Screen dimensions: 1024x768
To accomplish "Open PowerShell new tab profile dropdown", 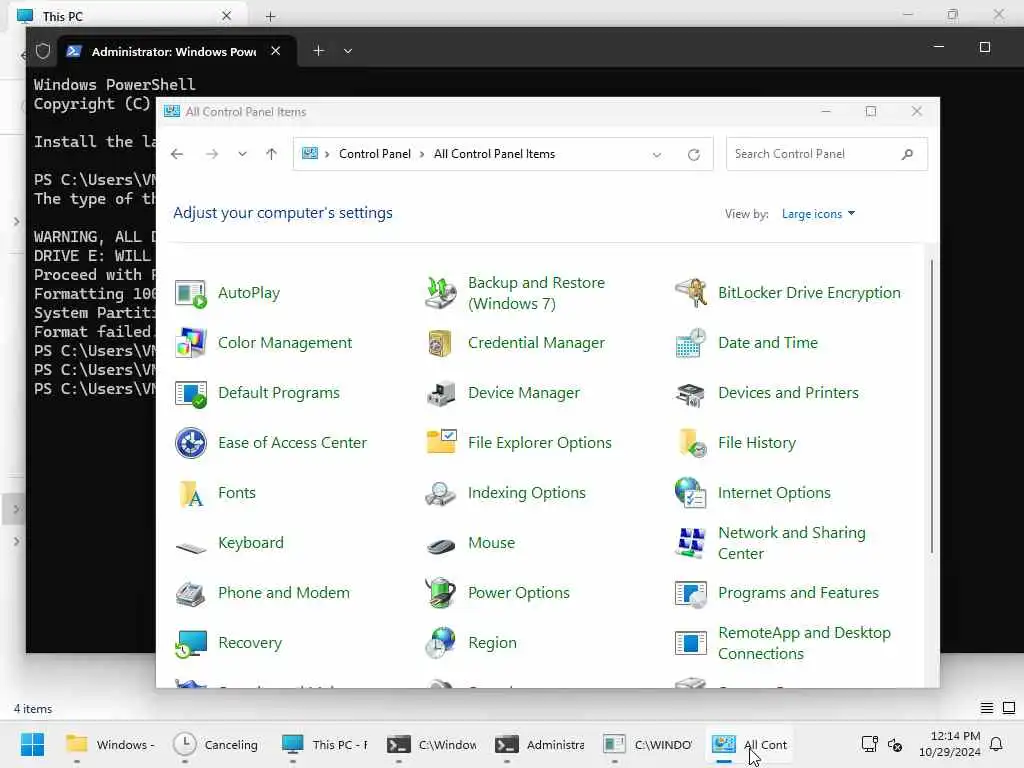I will coord(348,51).
